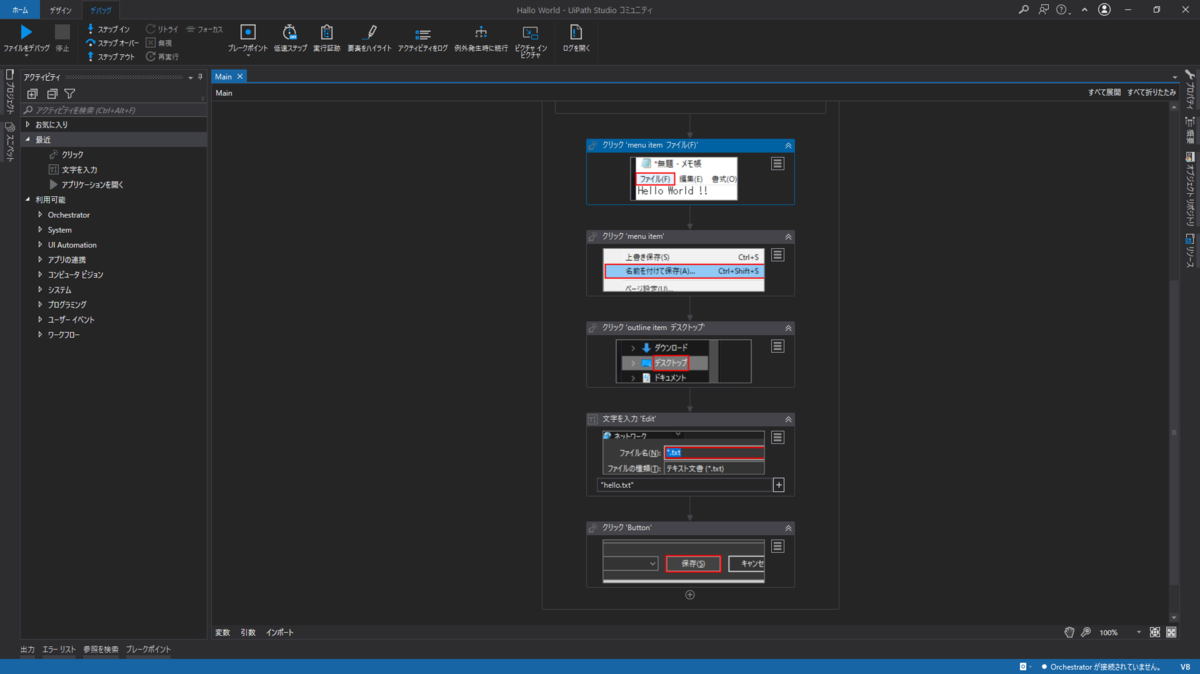Open options menu of クリック 'outline item デスクトップ' activity

(777, 346)
